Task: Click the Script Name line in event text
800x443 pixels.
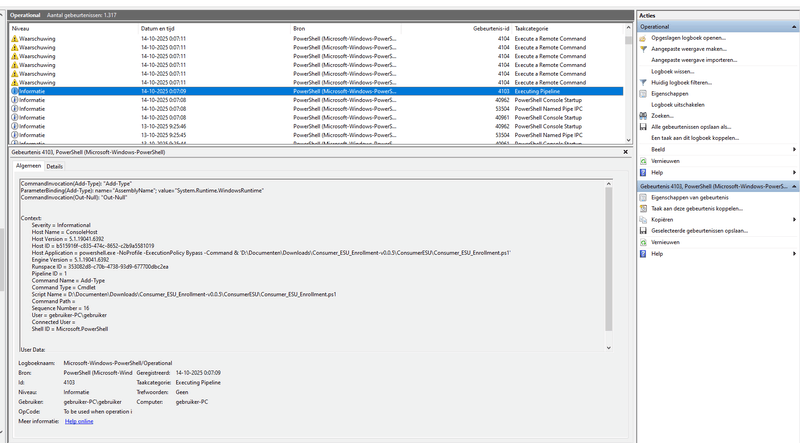Action: click(184, 294)
